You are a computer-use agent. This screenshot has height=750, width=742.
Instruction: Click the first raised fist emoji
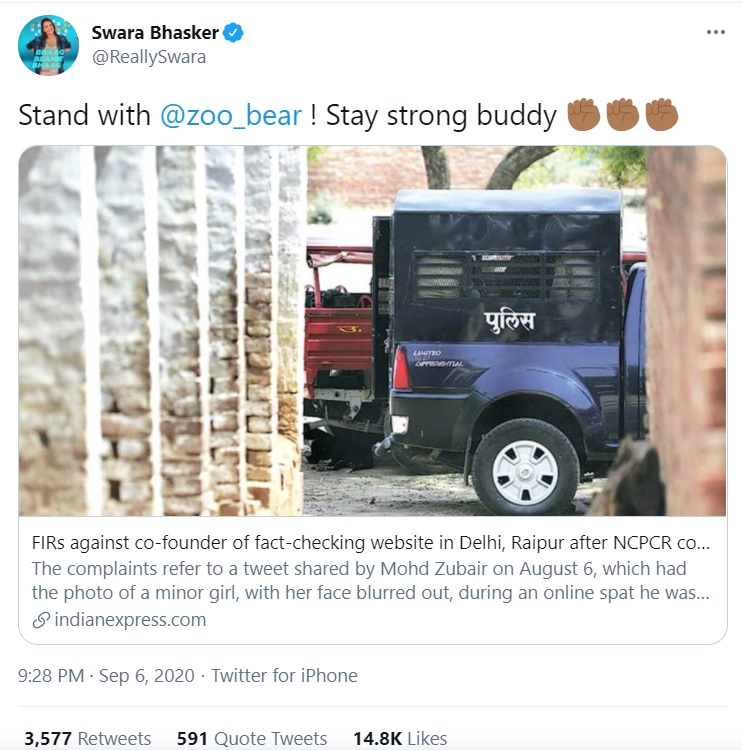pyautogui.click(x=584, y=114)
